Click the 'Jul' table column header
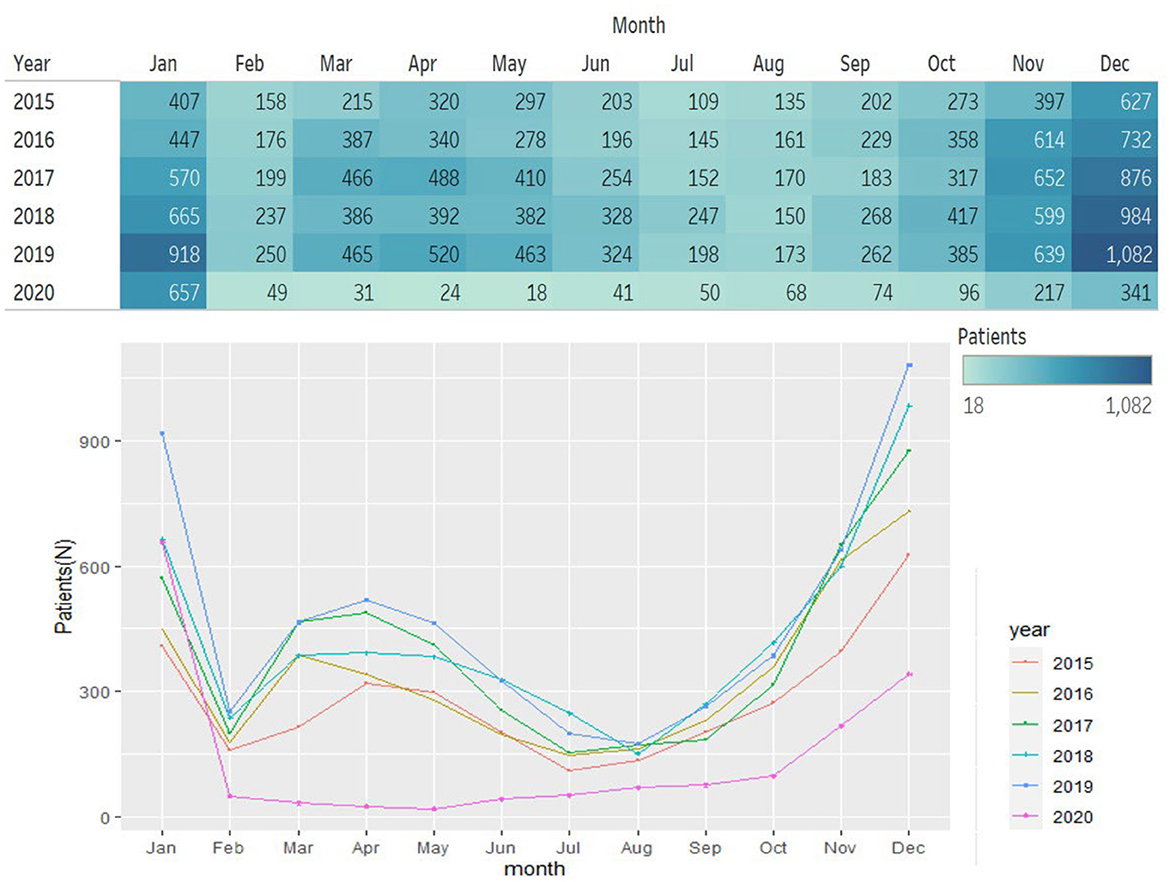 tap(681, 63)
